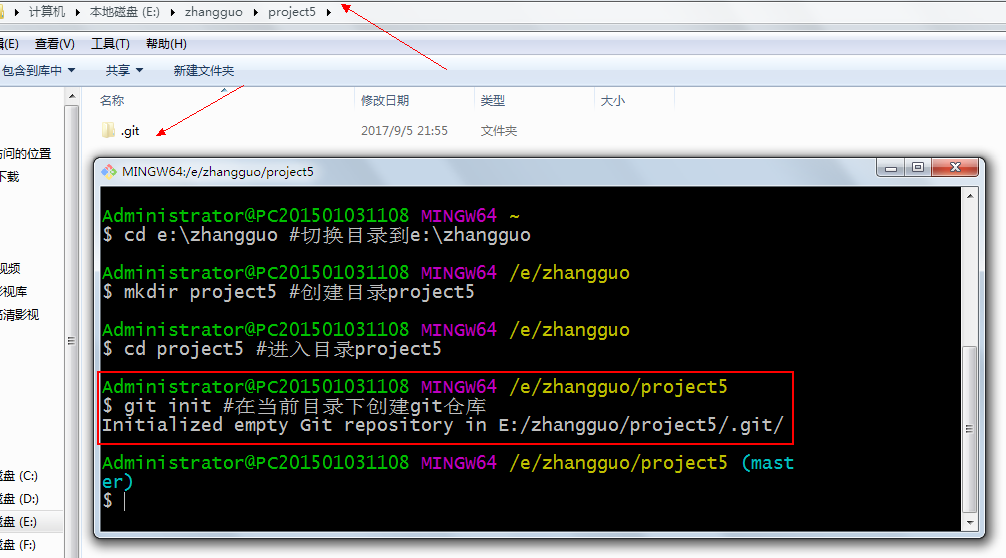Maximize the MINGW64 terminal window
1006x558 pixels.
pos(918,168)
